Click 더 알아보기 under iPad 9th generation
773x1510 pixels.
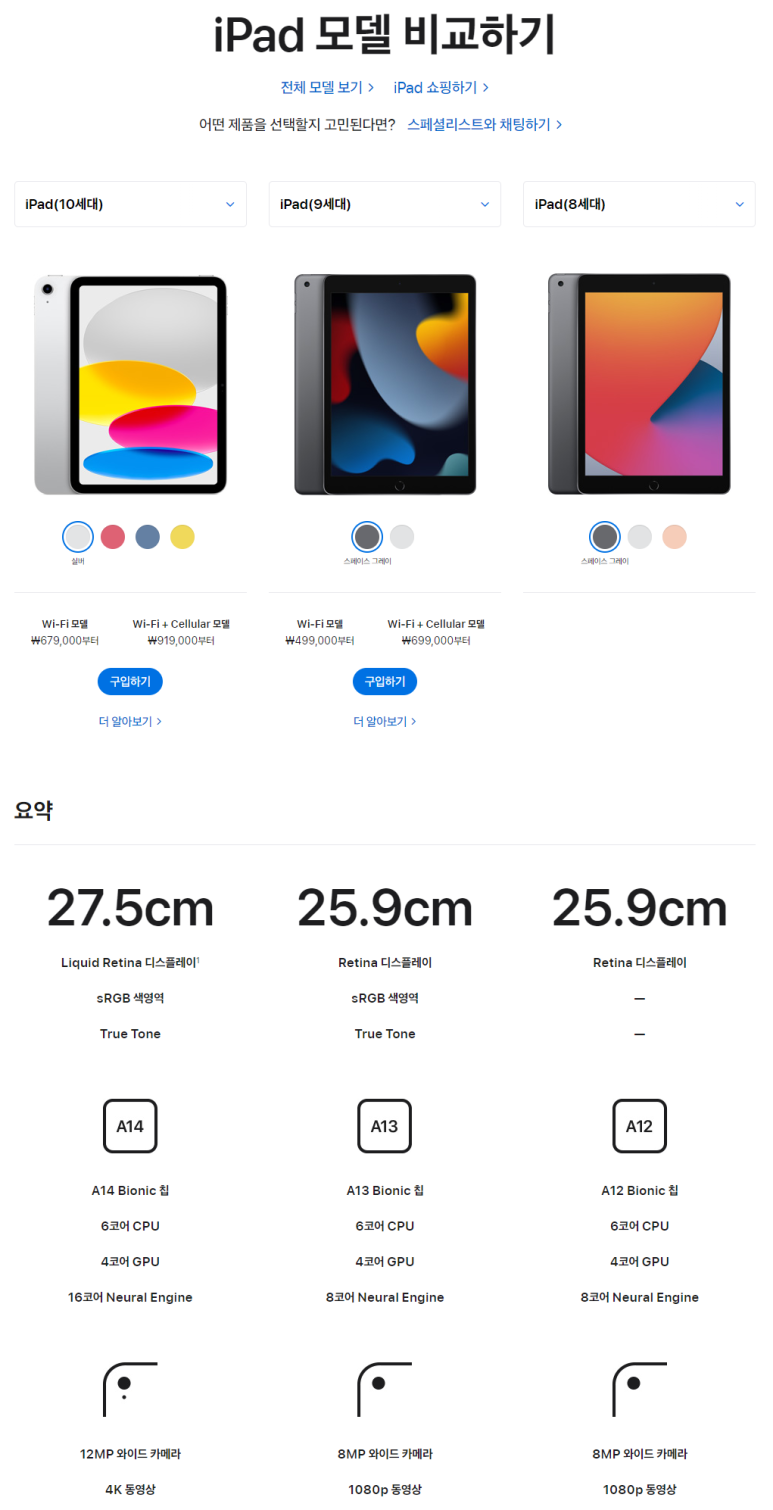pyautogui.click(x=385, y=721)
